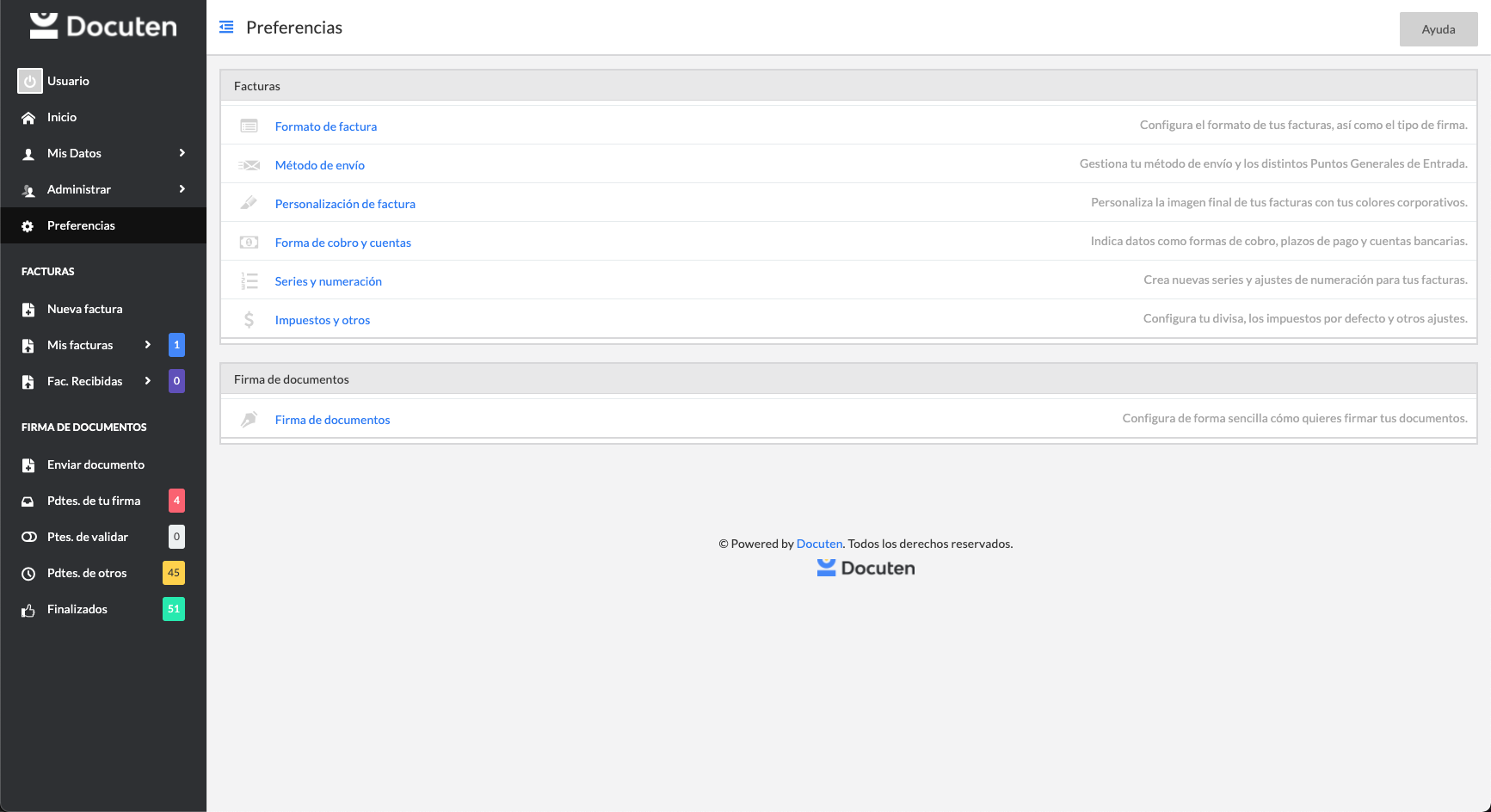1491x812 pixels.
Task: Open Nueva factura from the sidebar
Action: coord(84,309)
